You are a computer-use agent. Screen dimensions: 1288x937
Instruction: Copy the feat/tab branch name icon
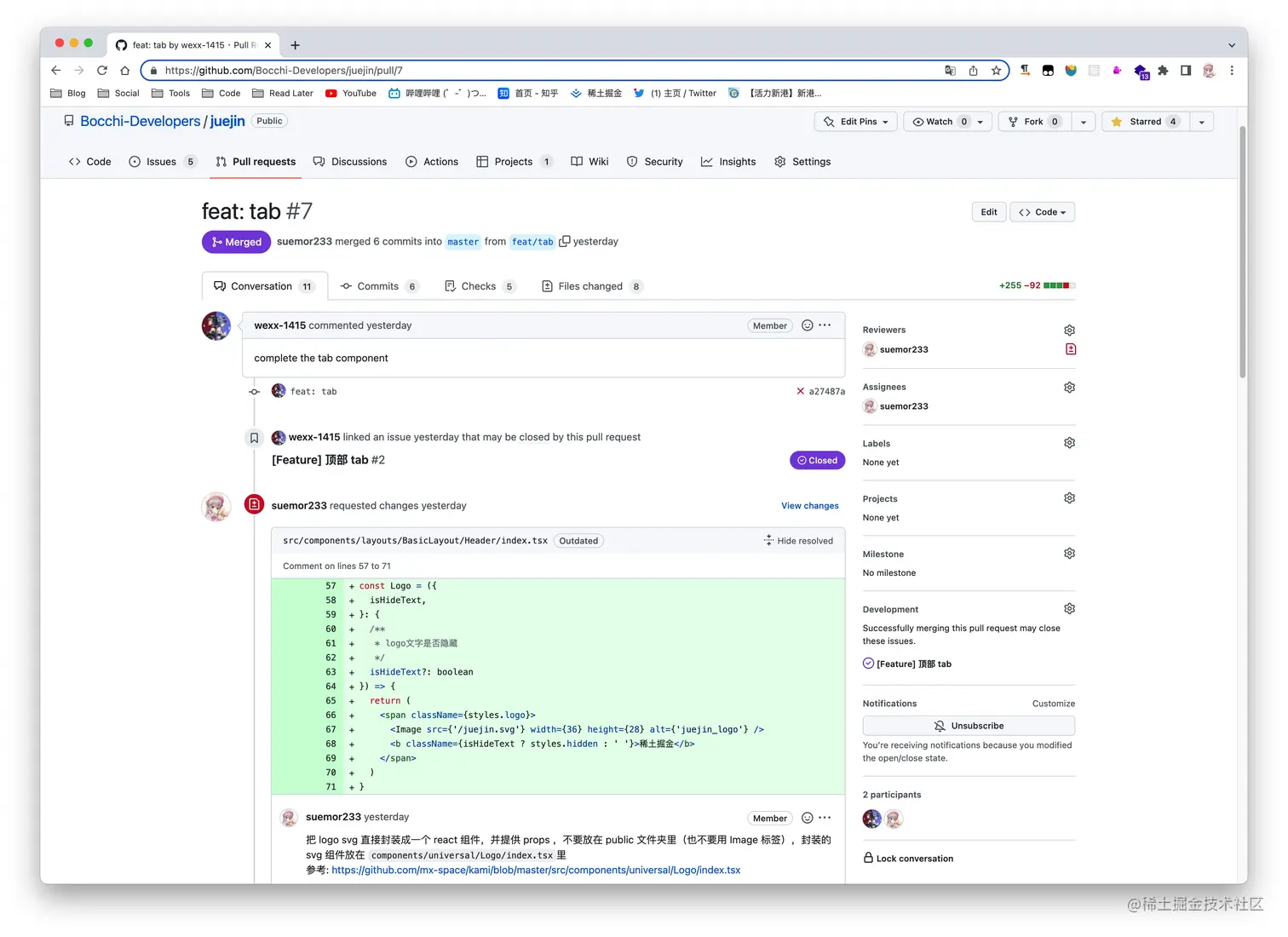pos(564,242)
